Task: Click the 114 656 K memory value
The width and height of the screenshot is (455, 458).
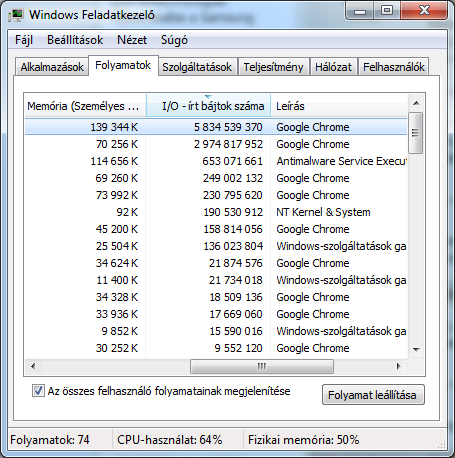Action: [114, 161]
